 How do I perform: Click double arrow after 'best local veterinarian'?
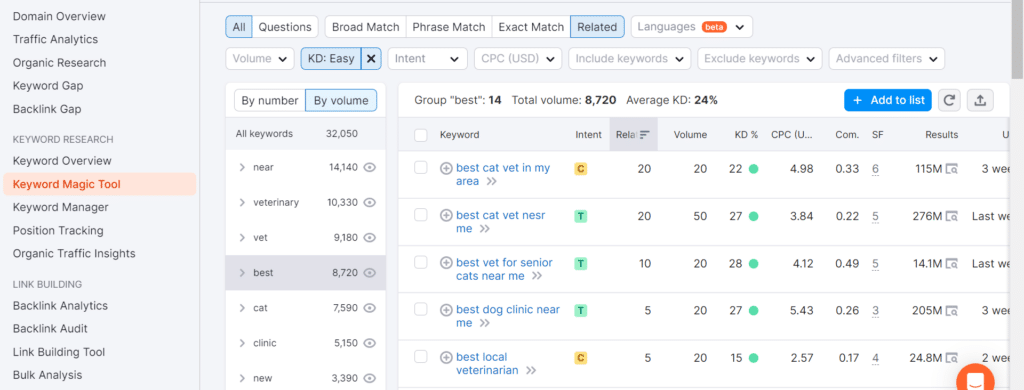[x=531, y=371]
